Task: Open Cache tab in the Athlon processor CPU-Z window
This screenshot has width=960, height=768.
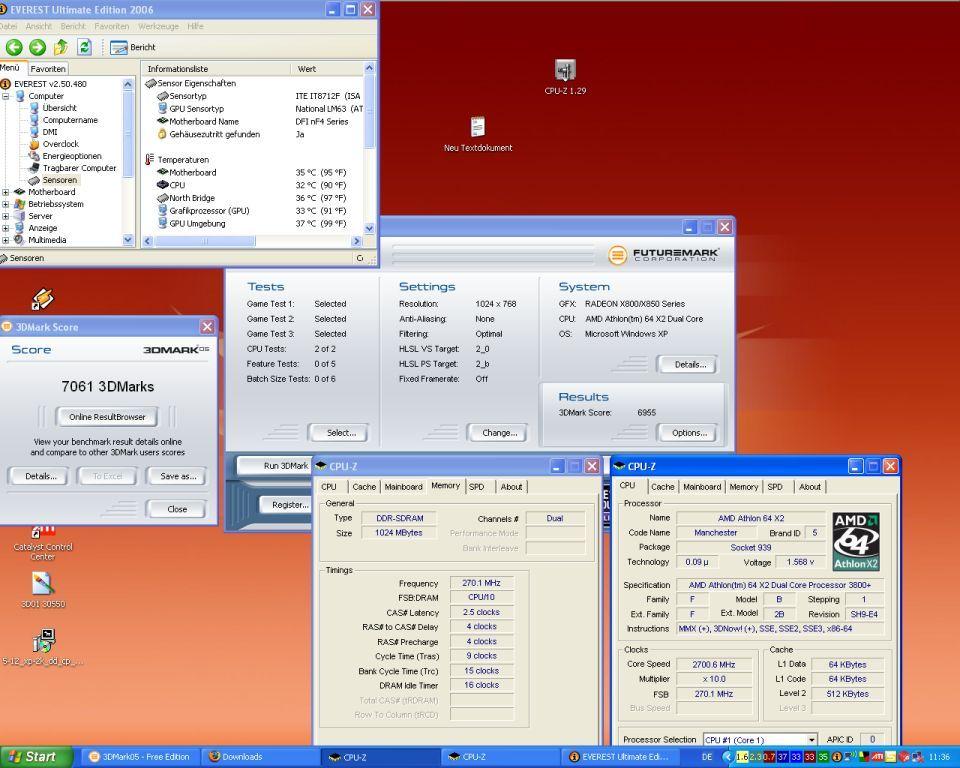Action: [662, 487]
